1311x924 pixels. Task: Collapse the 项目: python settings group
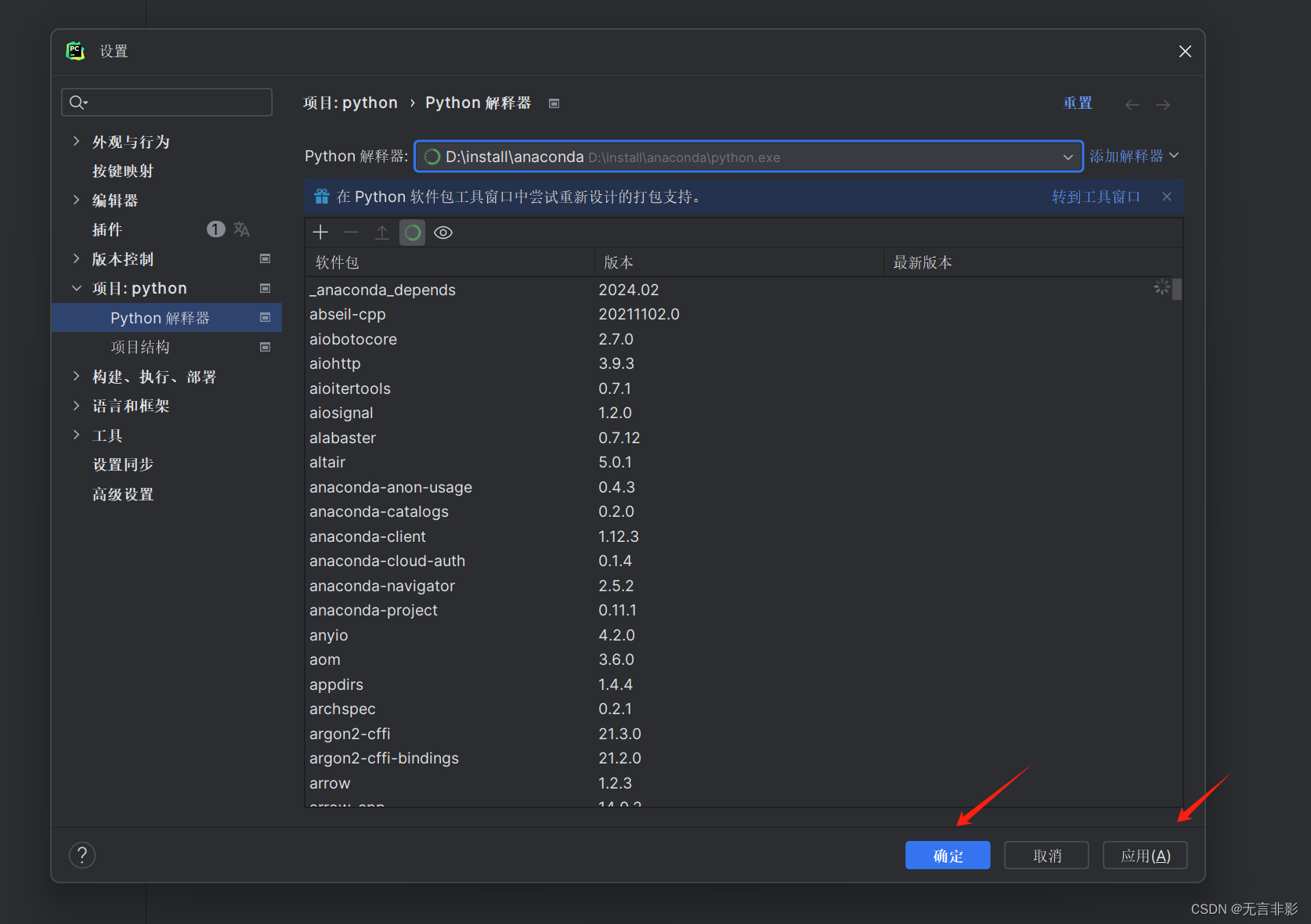point(76,288)
